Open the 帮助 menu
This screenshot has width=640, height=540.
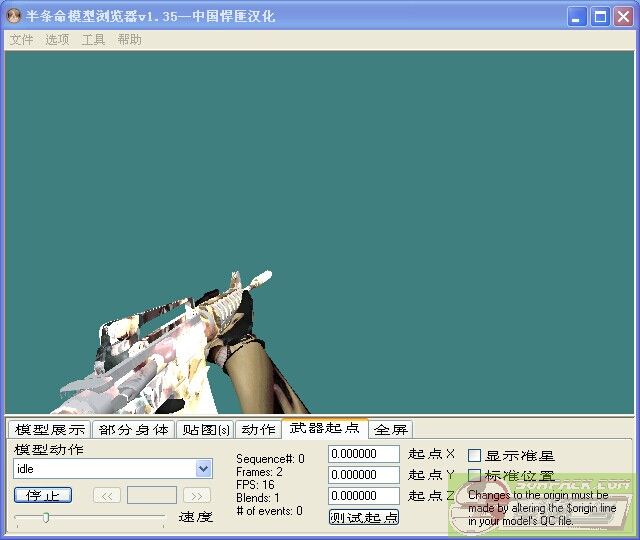click(129, 40)
